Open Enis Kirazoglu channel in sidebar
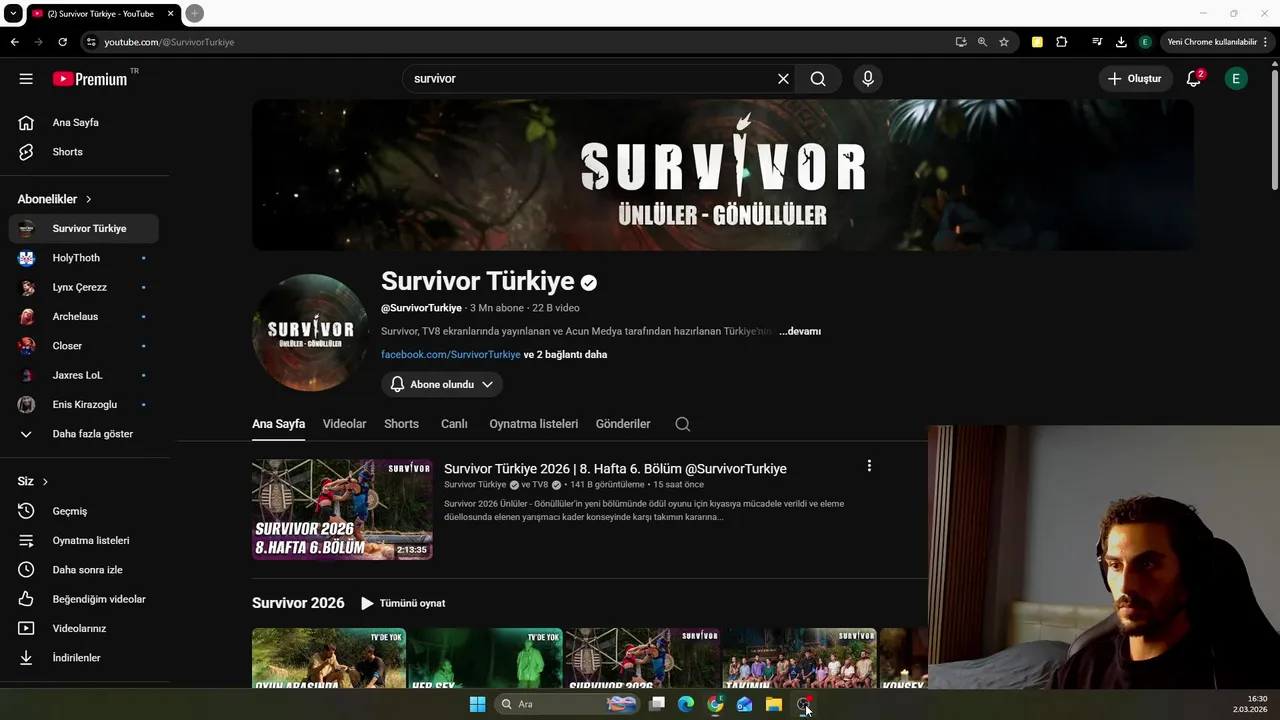The height and width of the screenshot is (720, 1280). [84, 405]
